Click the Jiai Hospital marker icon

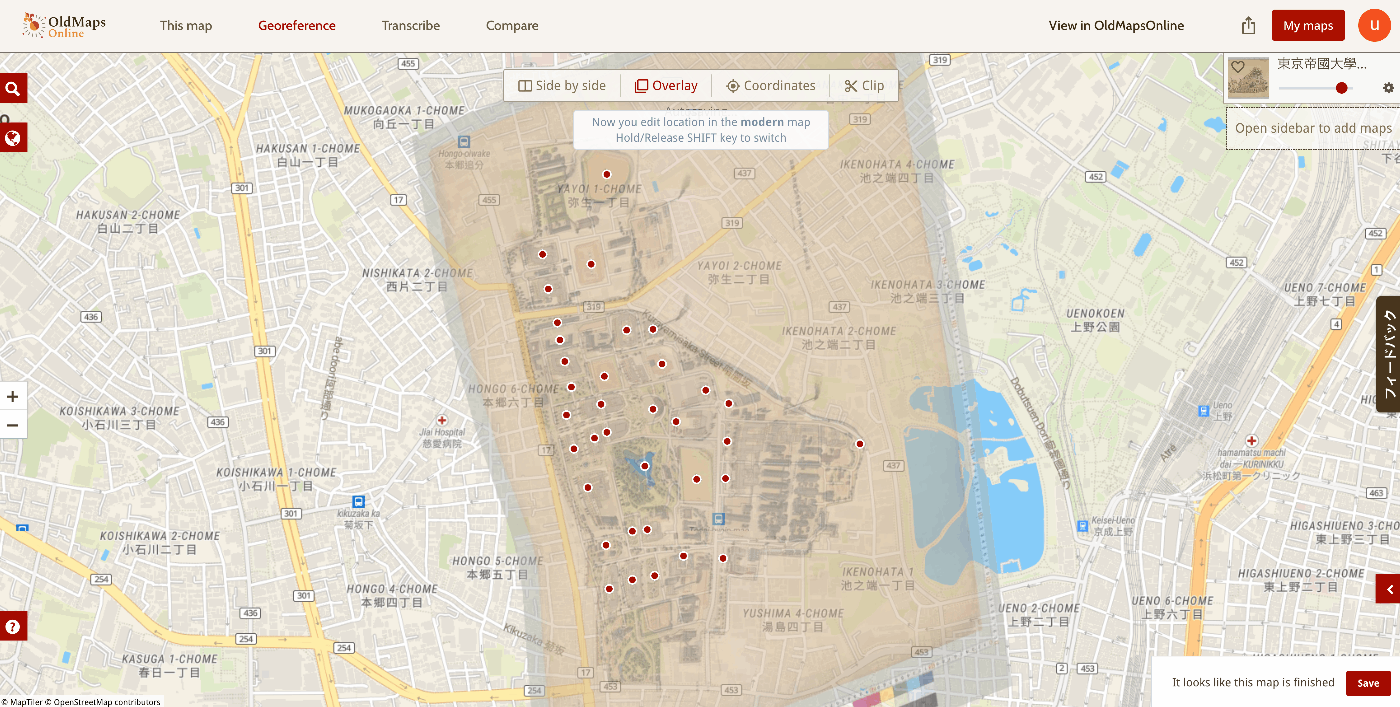pos(442,420)
